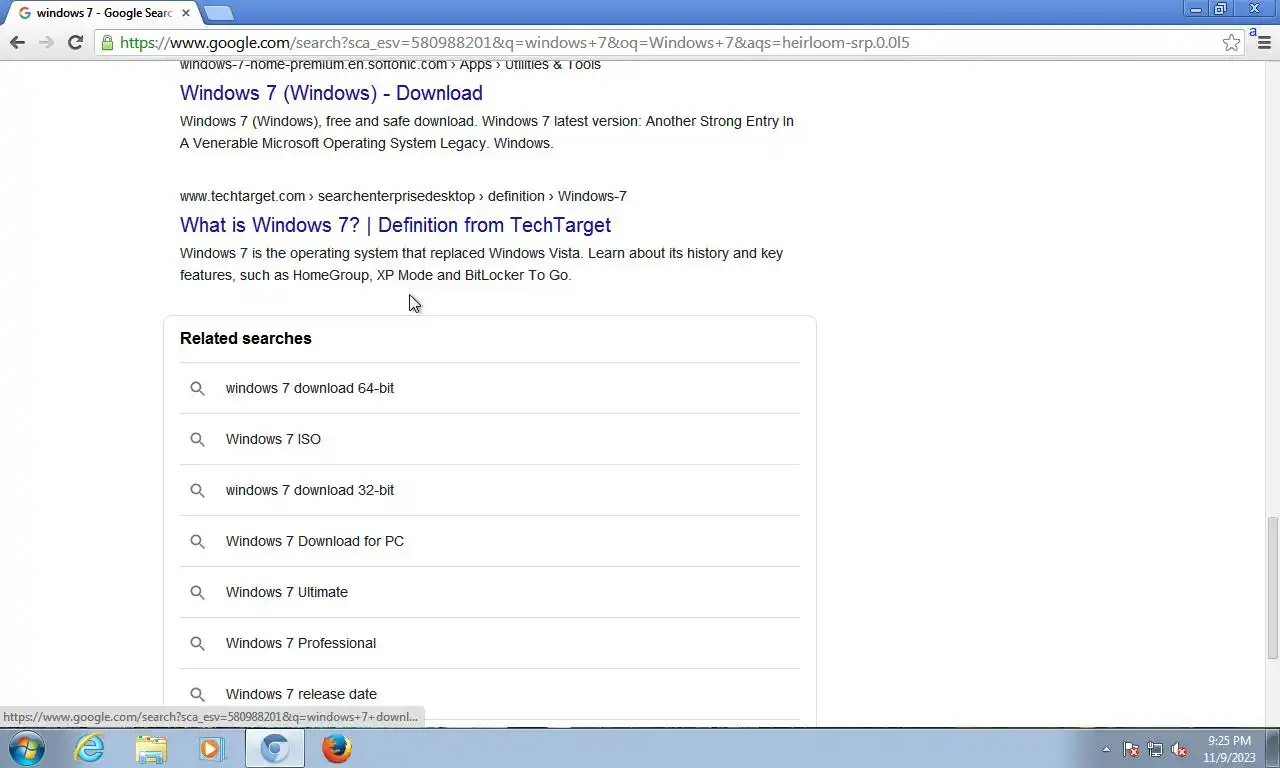Click the Action Center flag tray icon
This screenshot has width=1280, height=768.
point(1131,749)
